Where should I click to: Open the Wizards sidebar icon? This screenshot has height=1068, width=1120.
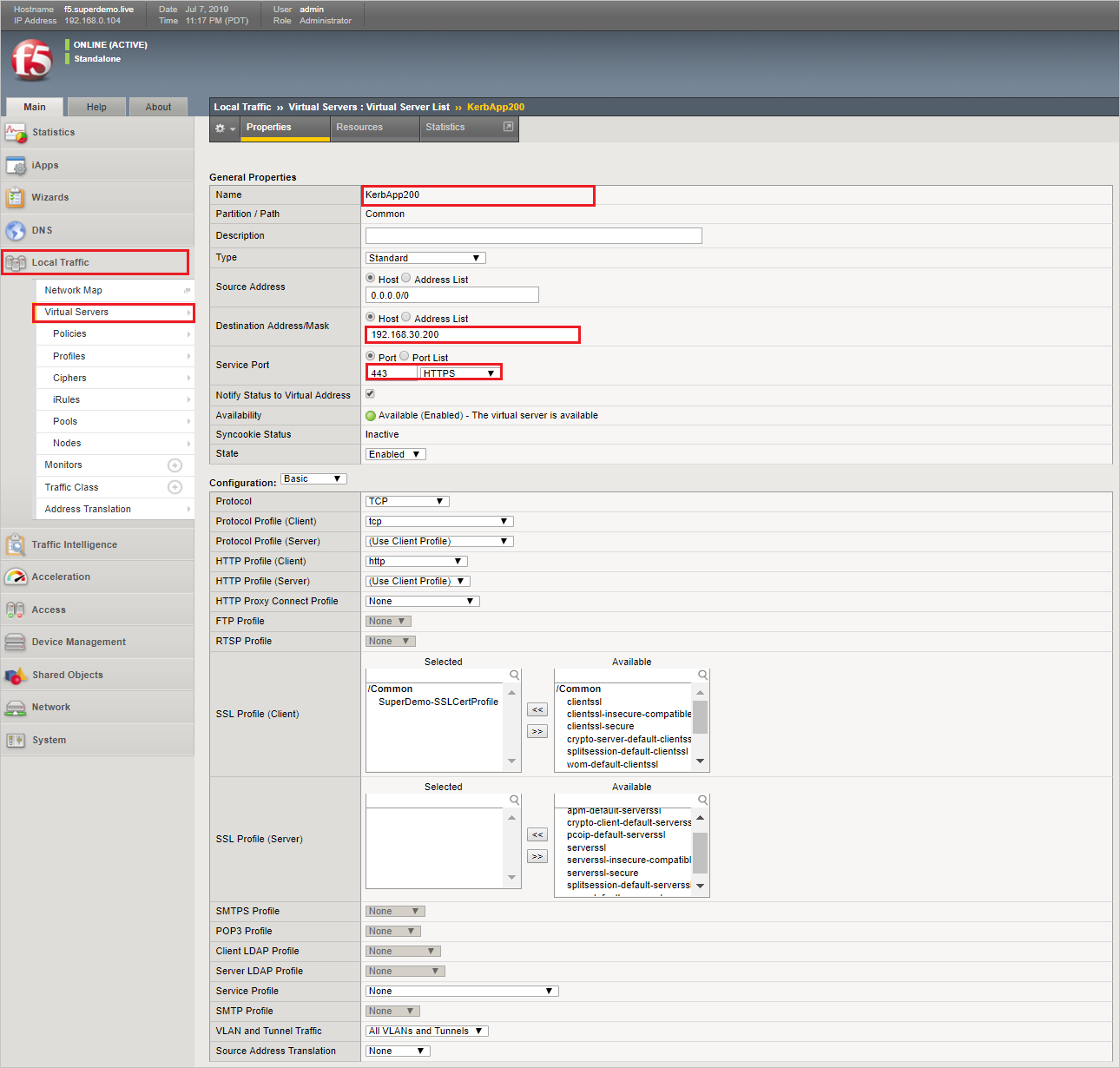[x=16, y=197]
